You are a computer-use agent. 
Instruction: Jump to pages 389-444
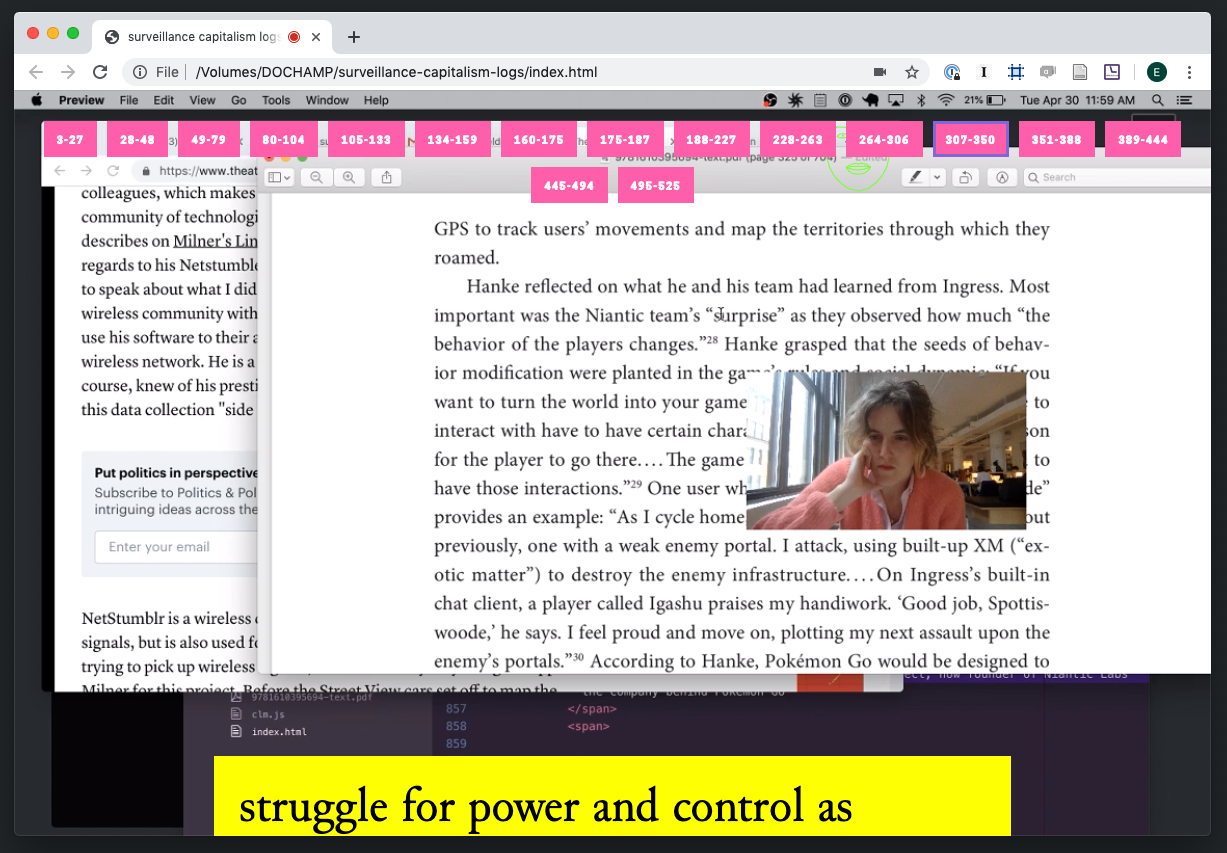coord(1143,140)
